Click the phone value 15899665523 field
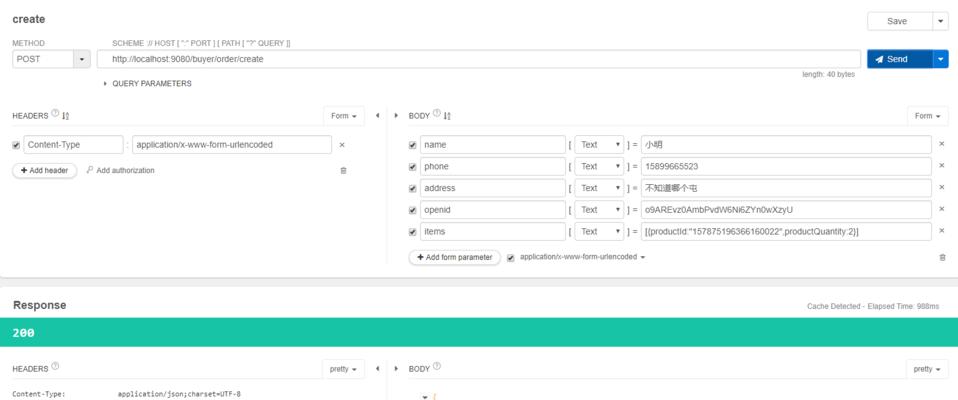 (786, 166)
